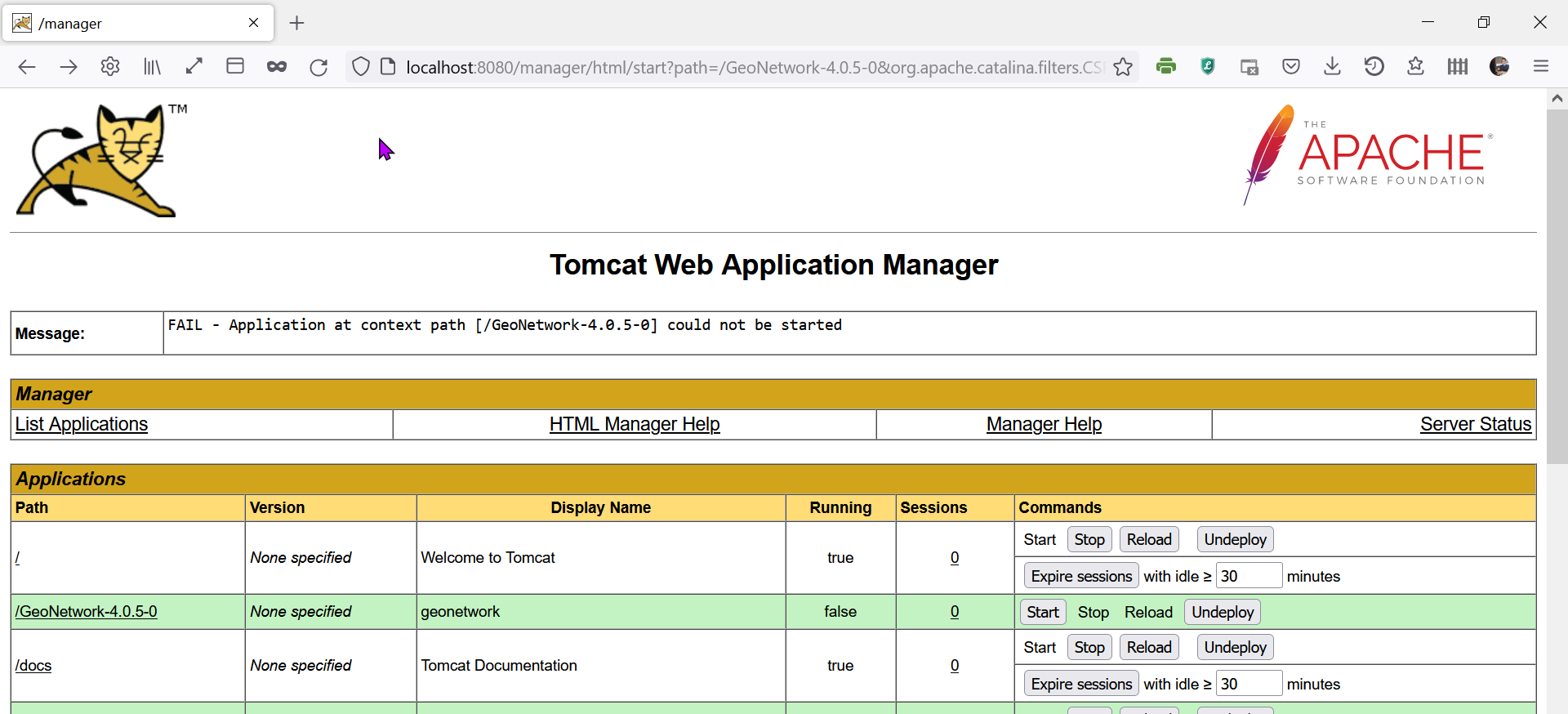Reload the Tomcat Documentation application
The height and width of the screenshot is (714, 1568).
pyautogui.click(x=1149, y=648)
